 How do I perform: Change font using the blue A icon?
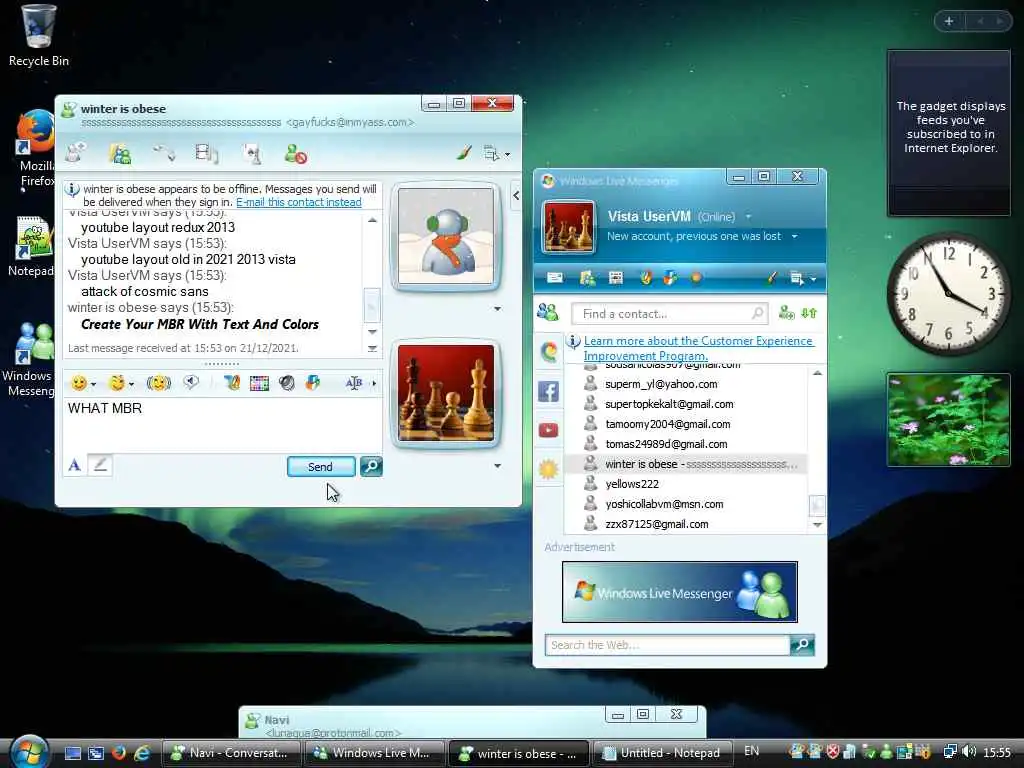click(74, 465)
